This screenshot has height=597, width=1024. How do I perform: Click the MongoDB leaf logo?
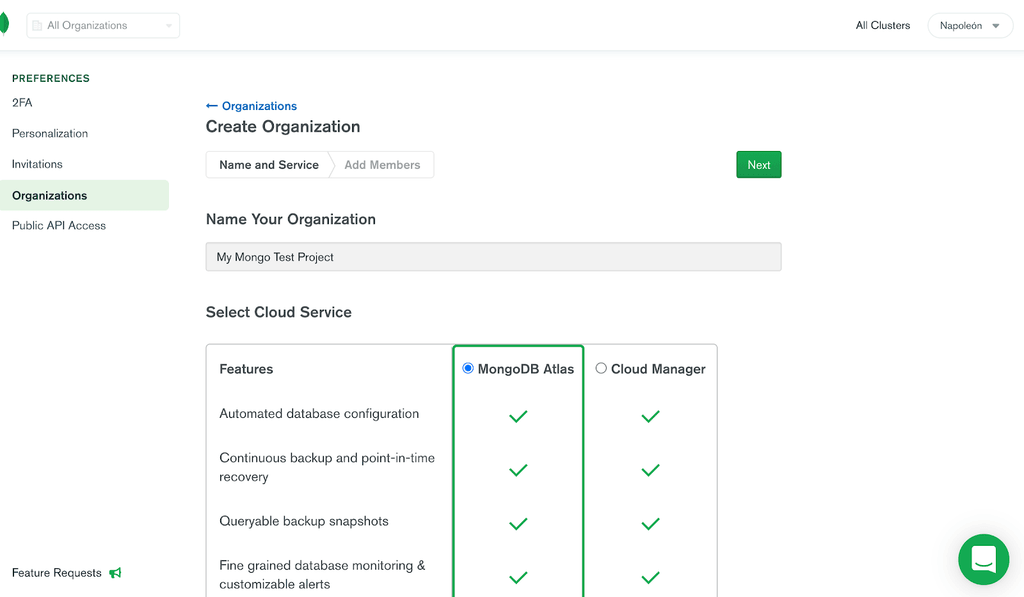click(4, 25)
